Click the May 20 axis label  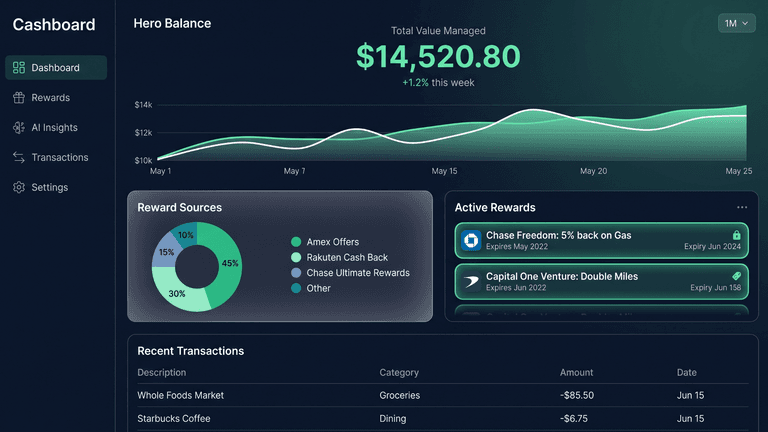click(594, 171)
